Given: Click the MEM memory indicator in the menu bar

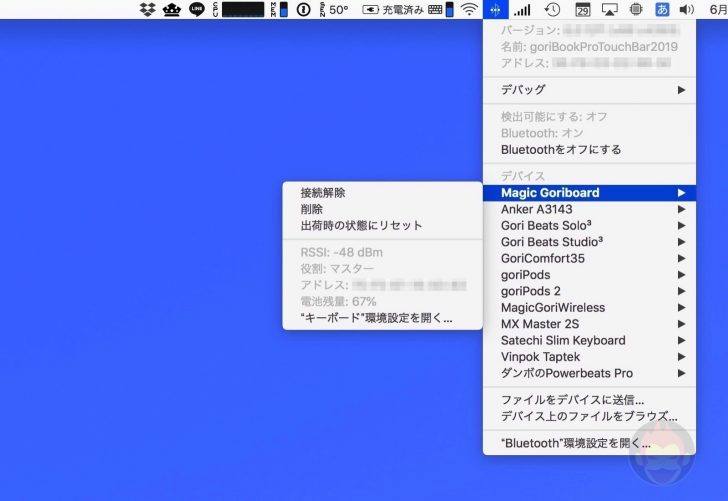Looking at the screenshot, I should (x=279, y=9).
